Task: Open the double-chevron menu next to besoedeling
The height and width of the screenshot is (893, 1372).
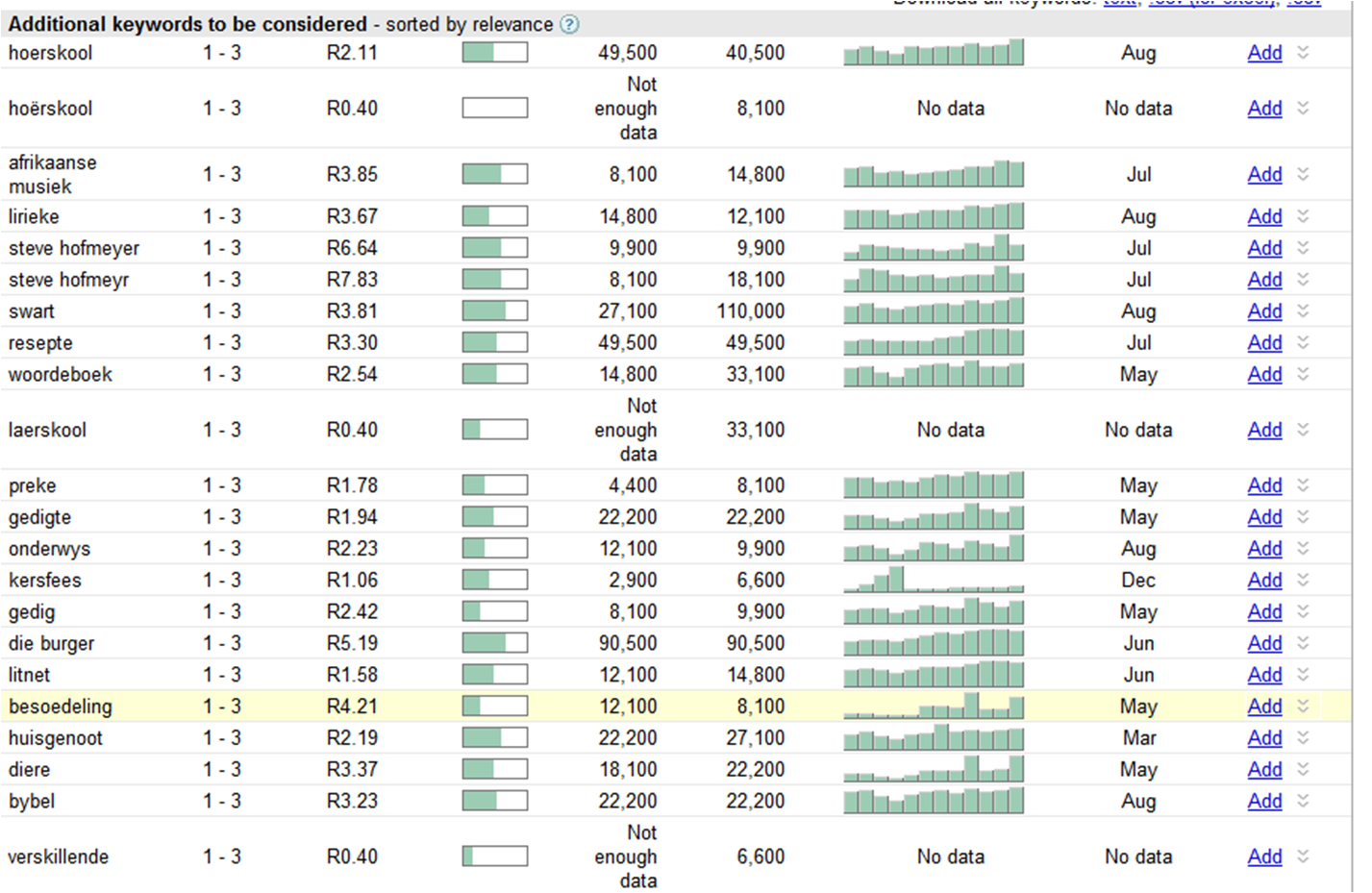Action: click(1303, 707)
